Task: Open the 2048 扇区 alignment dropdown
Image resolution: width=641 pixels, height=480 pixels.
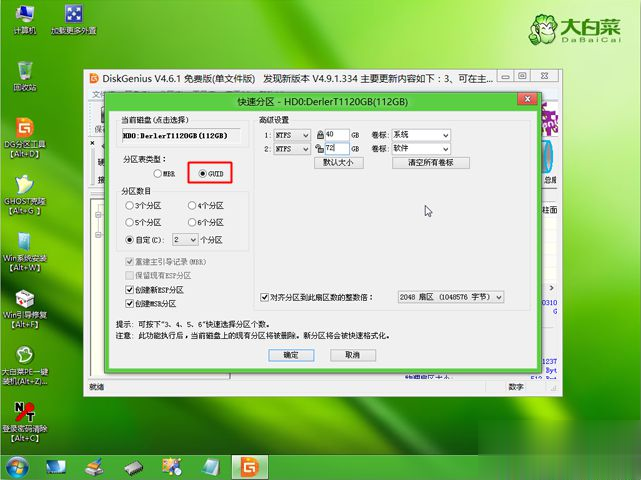Action: [x=498, y=297]
